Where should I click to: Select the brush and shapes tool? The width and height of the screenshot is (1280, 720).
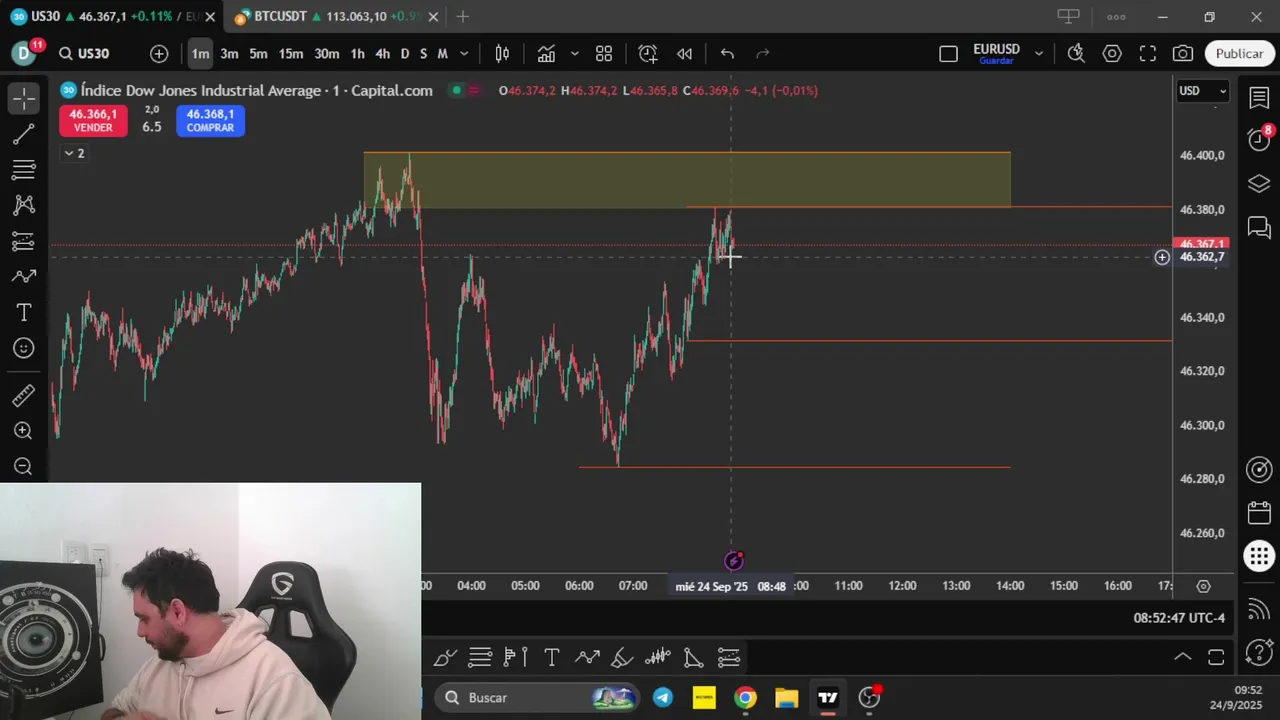click(x=24, y=277)
